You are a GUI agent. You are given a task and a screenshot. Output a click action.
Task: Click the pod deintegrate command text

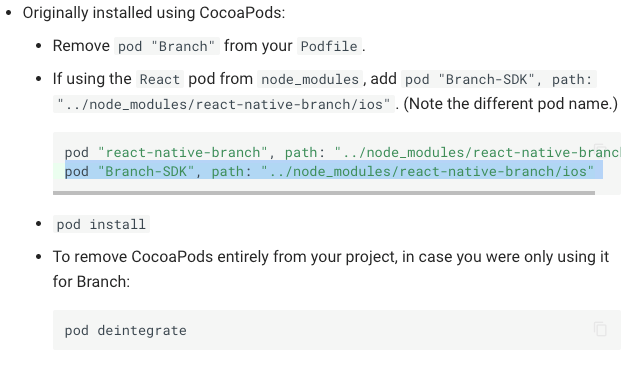click(126, 330)
